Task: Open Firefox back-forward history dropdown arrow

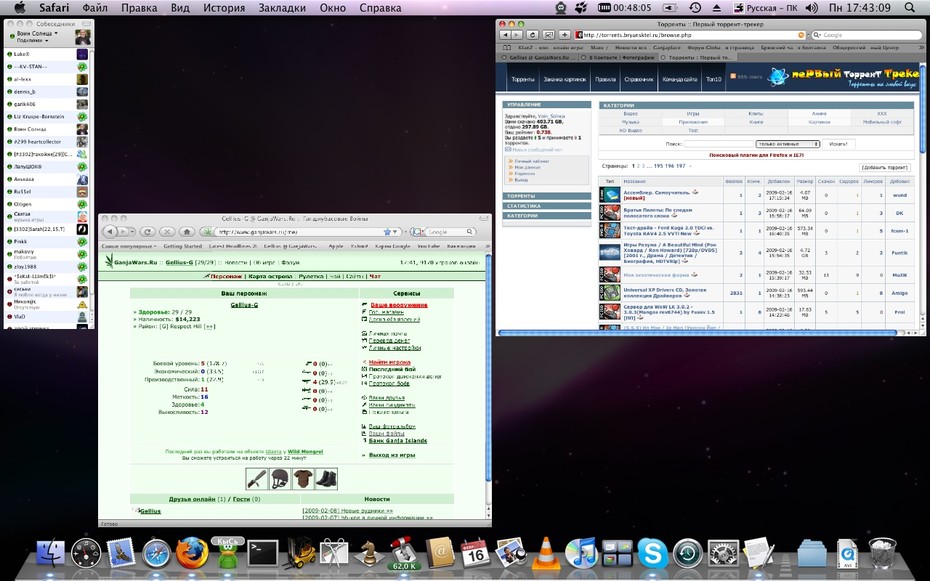Action: pos(132,232)
